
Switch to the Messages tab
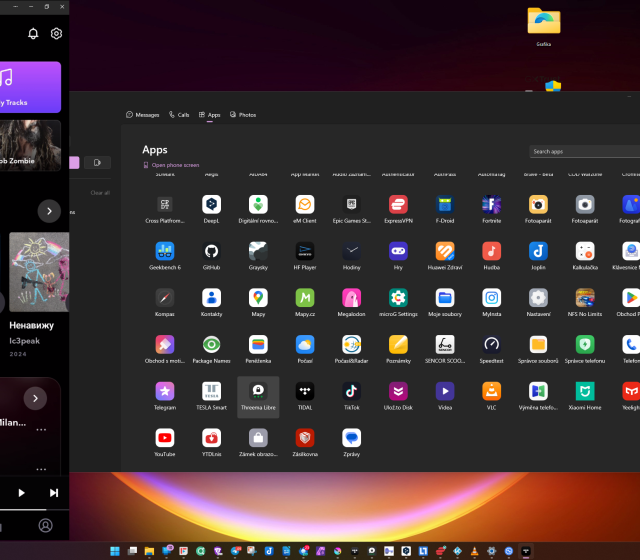(142, 115)
